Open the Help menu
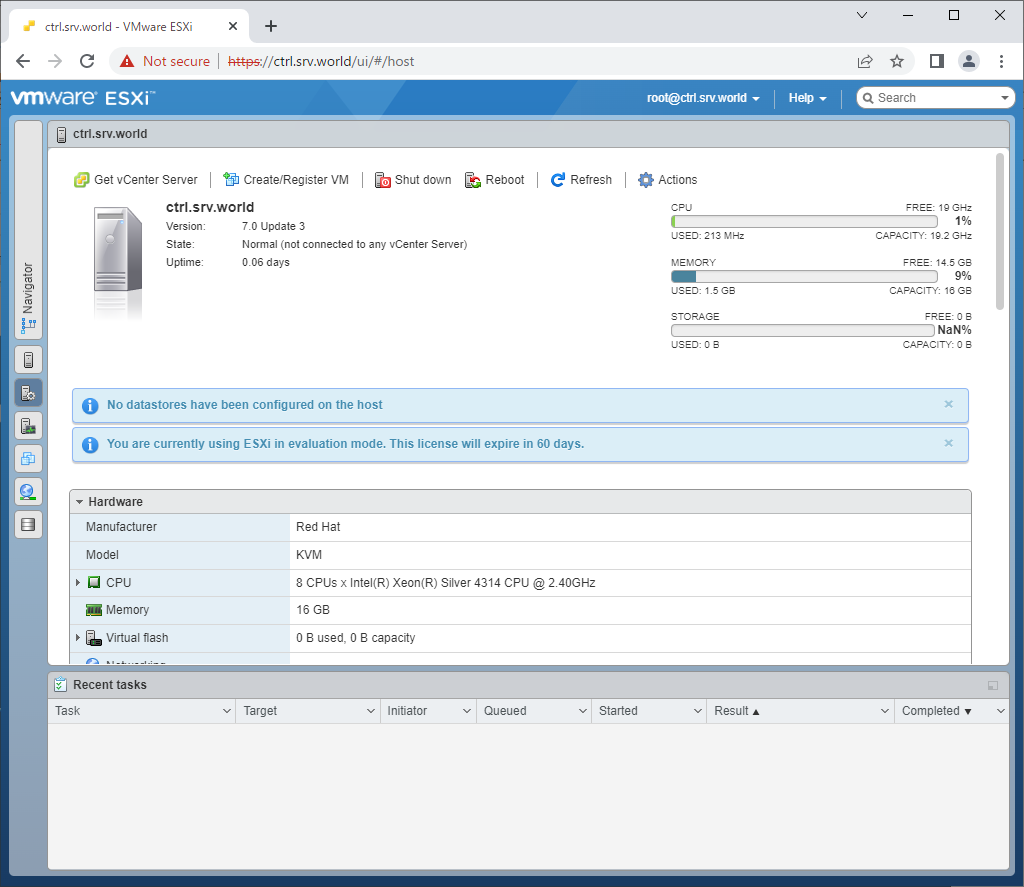The width and height of the screenshot is (1024, 887). pos(806,98)
